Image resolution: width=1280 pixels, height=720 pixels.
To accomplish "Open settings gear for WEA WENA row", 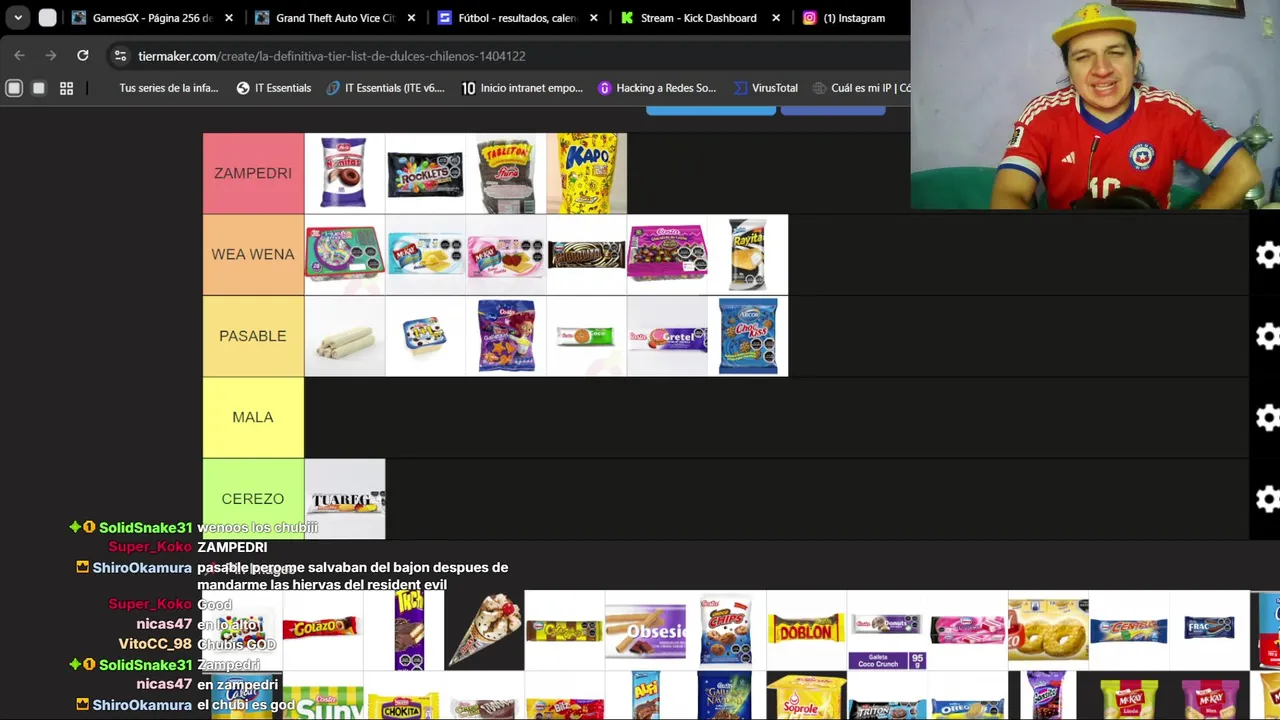I will pyautogui.click(x=1267, y=255).
